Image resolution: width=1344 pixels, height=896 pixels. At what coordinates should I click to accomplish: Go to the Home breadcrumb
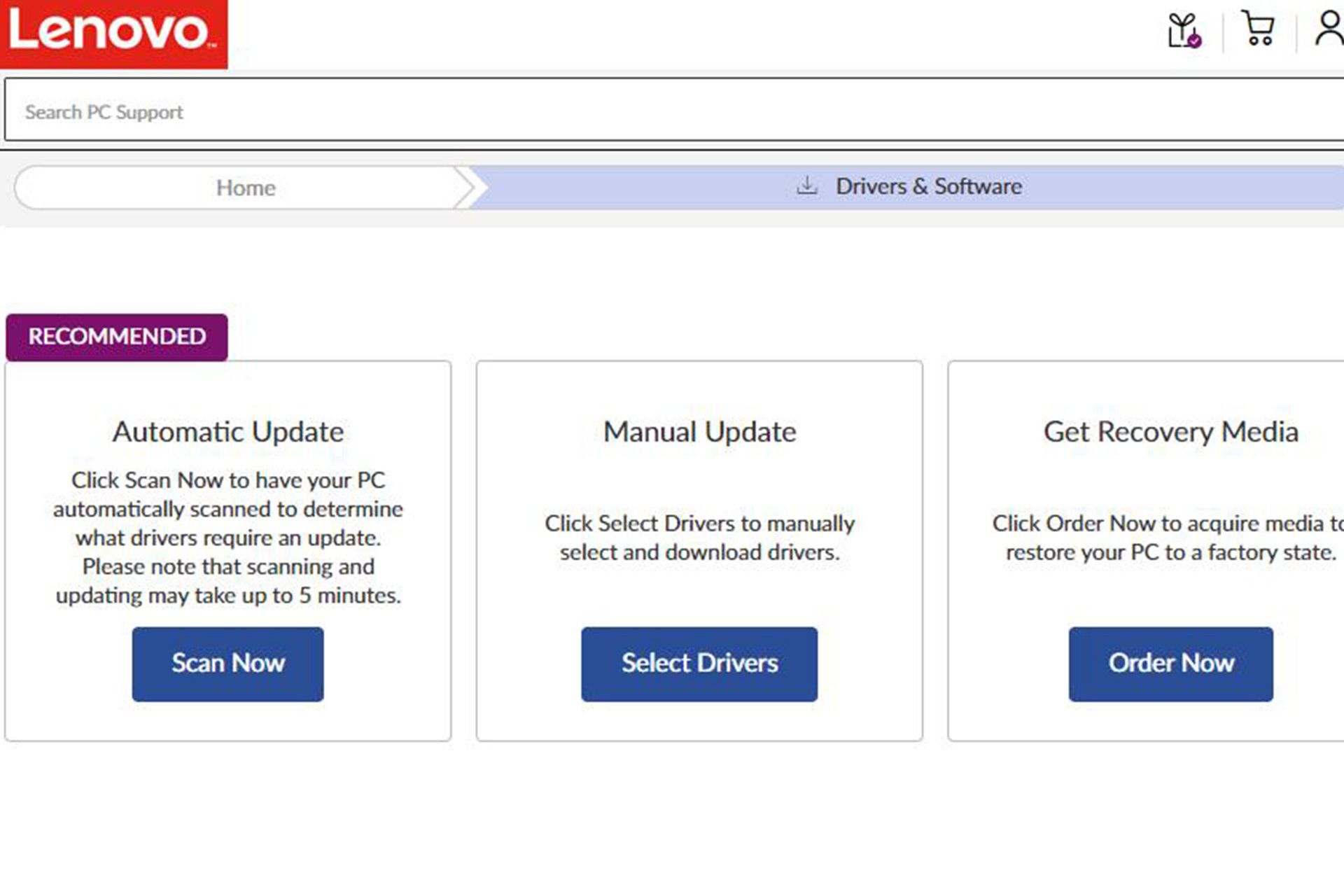(x=245, y=188)
